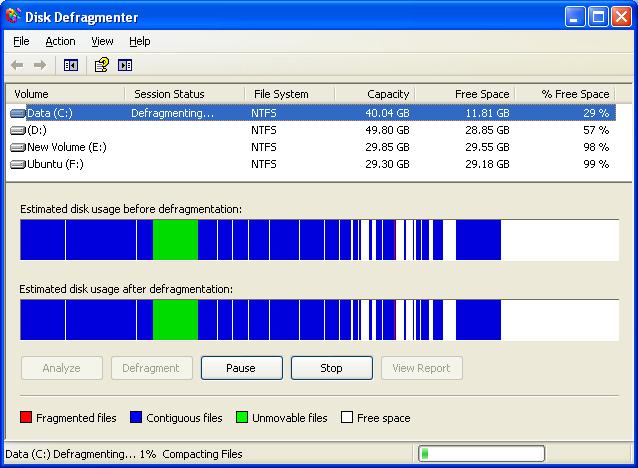Toggle the console tree show/hide icon
The width and height of the screenshot is (638, 468).
click(x=71, y=65)
